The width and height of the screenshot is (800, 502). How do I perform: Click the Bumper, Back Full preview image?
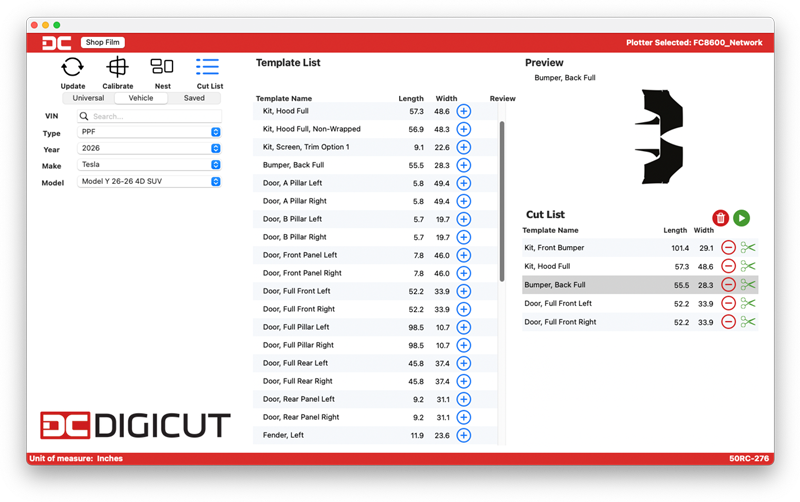659,137
